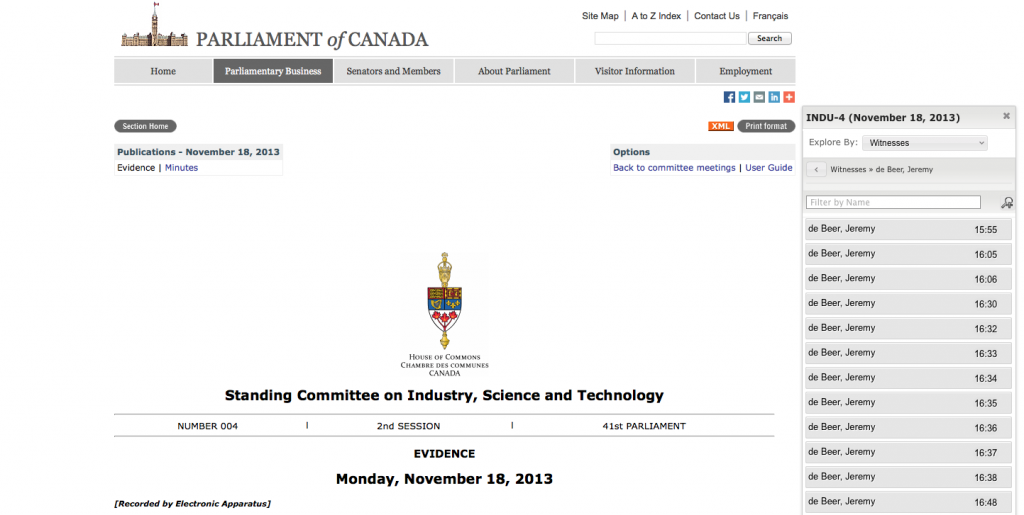This screenshot has width=1024, height=515.
Task: Share page by email icon
Action: (760, 97)
